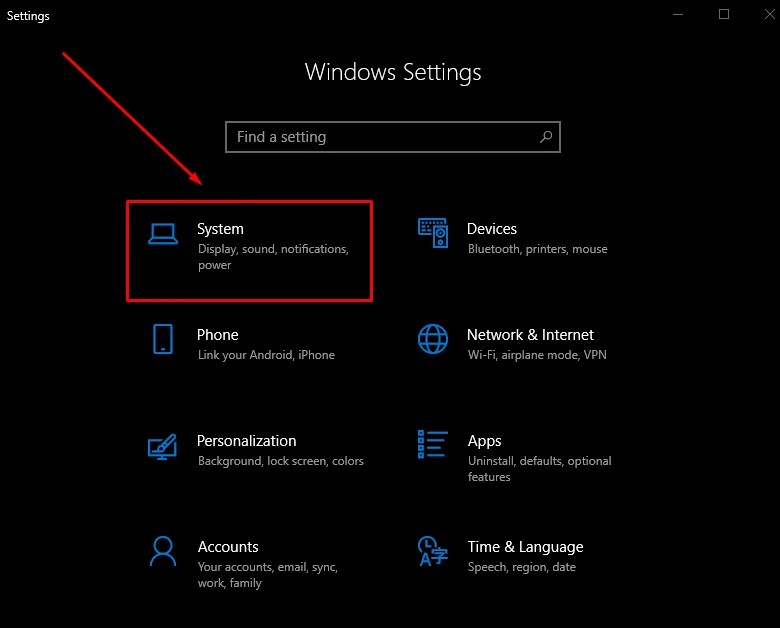Viewport: 780px width, 628px height.
Task: Click the magnifier icon in search box
Action: click(546, 137)
